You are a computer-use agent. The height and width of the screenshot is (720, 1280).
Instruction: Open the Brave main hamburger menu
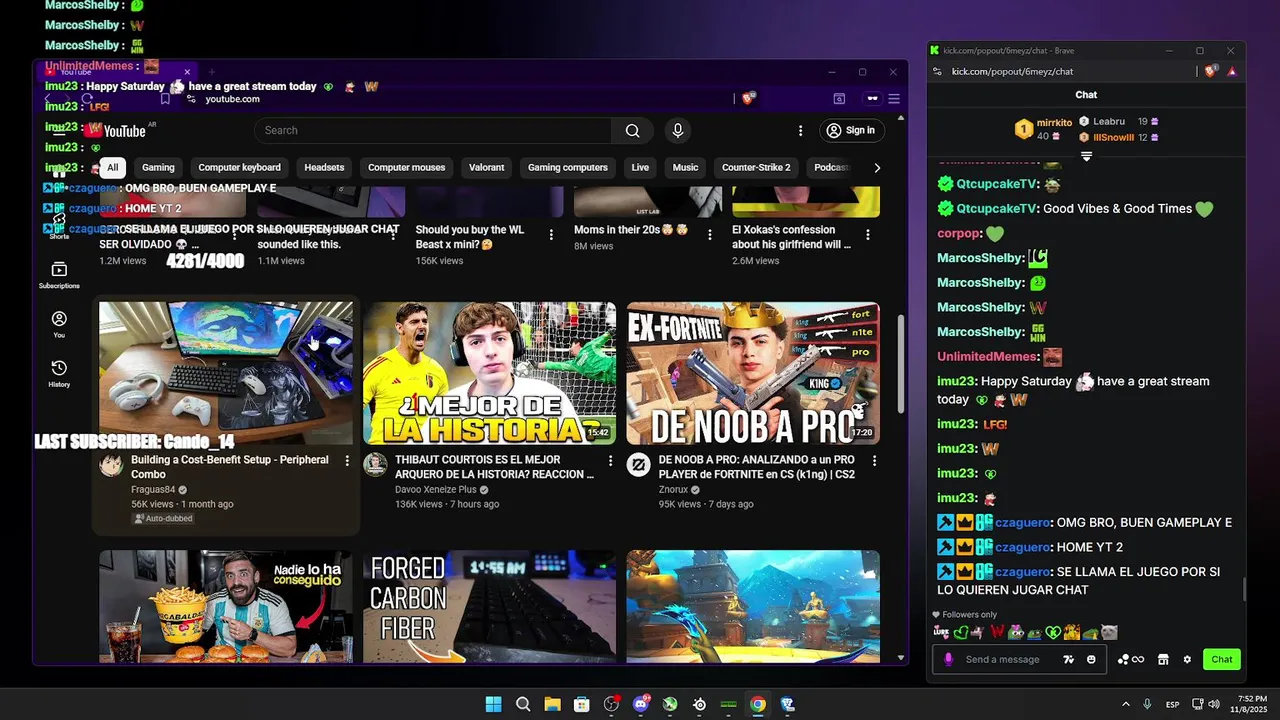pos(894,98)
